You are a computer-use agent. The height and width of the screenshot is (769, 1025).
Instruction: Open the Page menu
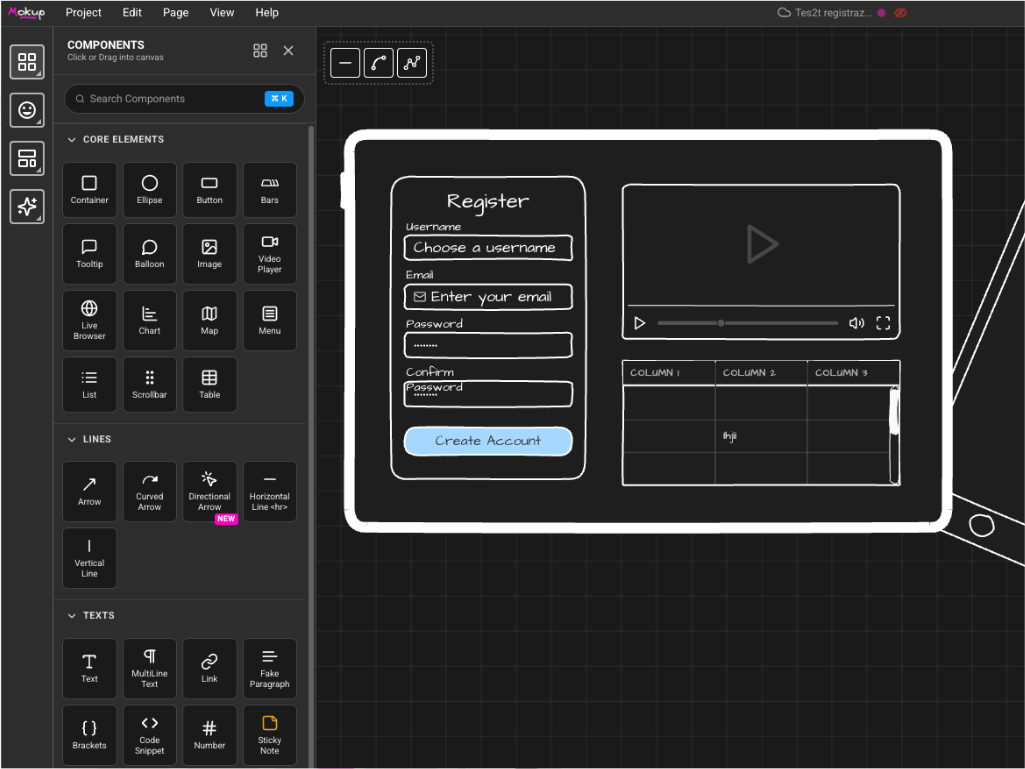point(176,12)
